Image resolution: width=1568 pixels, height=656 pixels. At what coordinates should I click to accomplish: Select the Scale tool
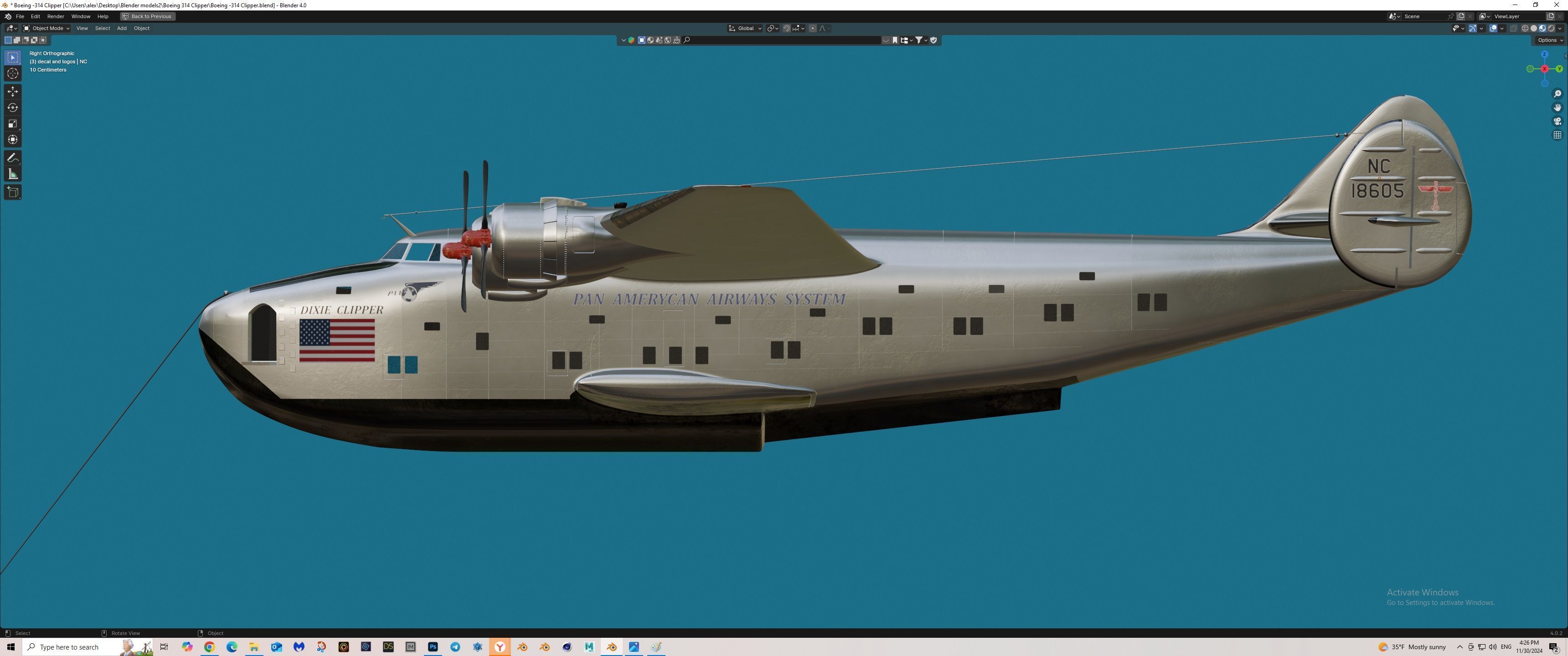pyautogui.click(x=13, y=123)
